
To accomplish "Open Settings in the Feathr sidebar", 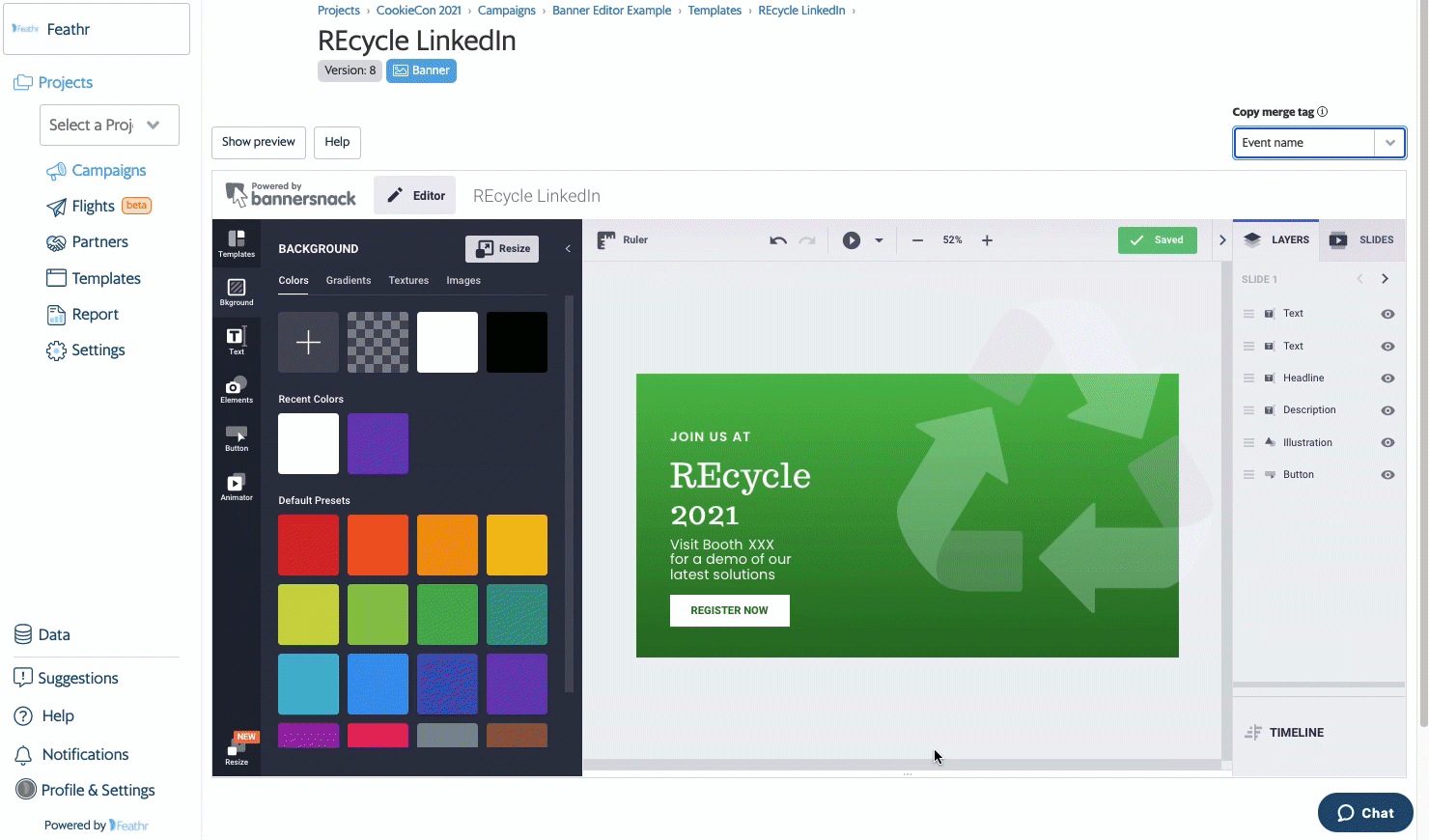I will click(85, 350).
